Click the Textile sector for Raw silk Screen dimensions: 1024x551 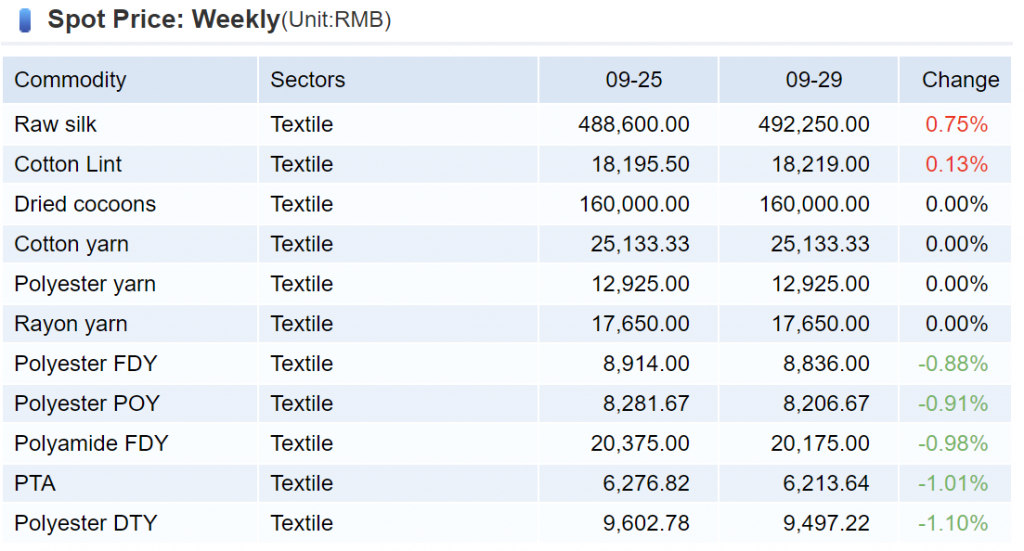301,125
